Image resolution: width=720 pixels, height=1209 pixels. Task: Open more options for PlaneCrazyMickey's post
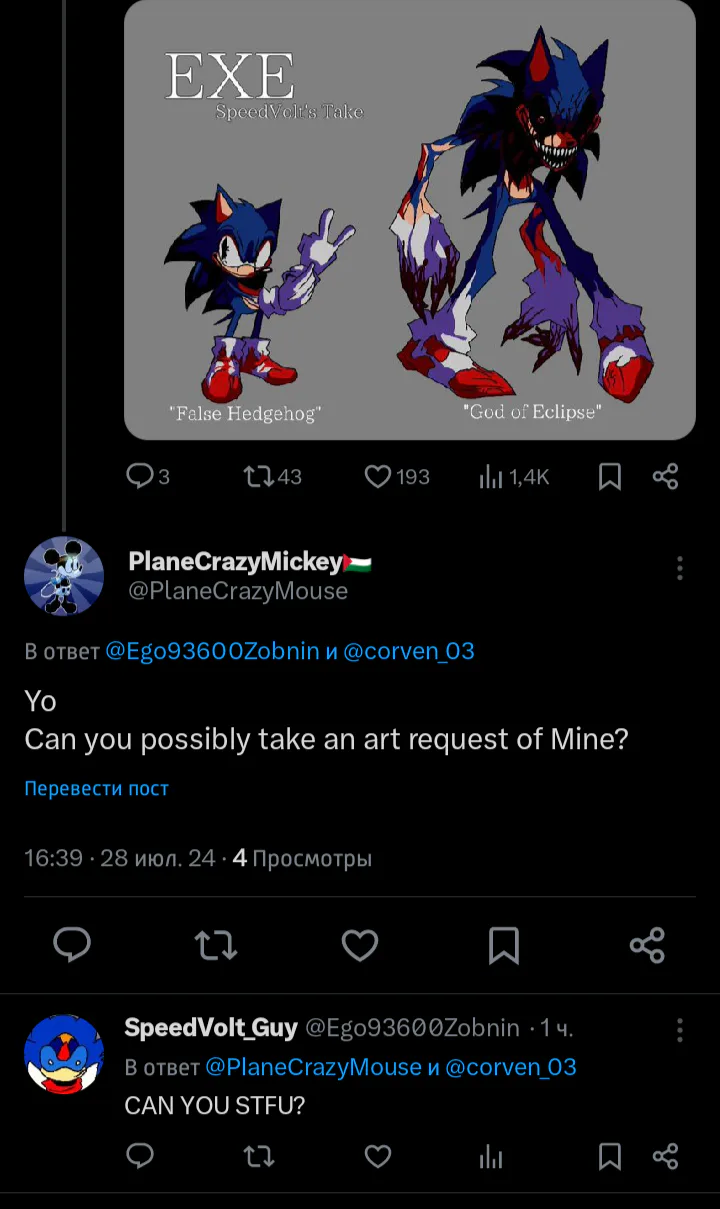pyautogui.click(x=680, y=568)
